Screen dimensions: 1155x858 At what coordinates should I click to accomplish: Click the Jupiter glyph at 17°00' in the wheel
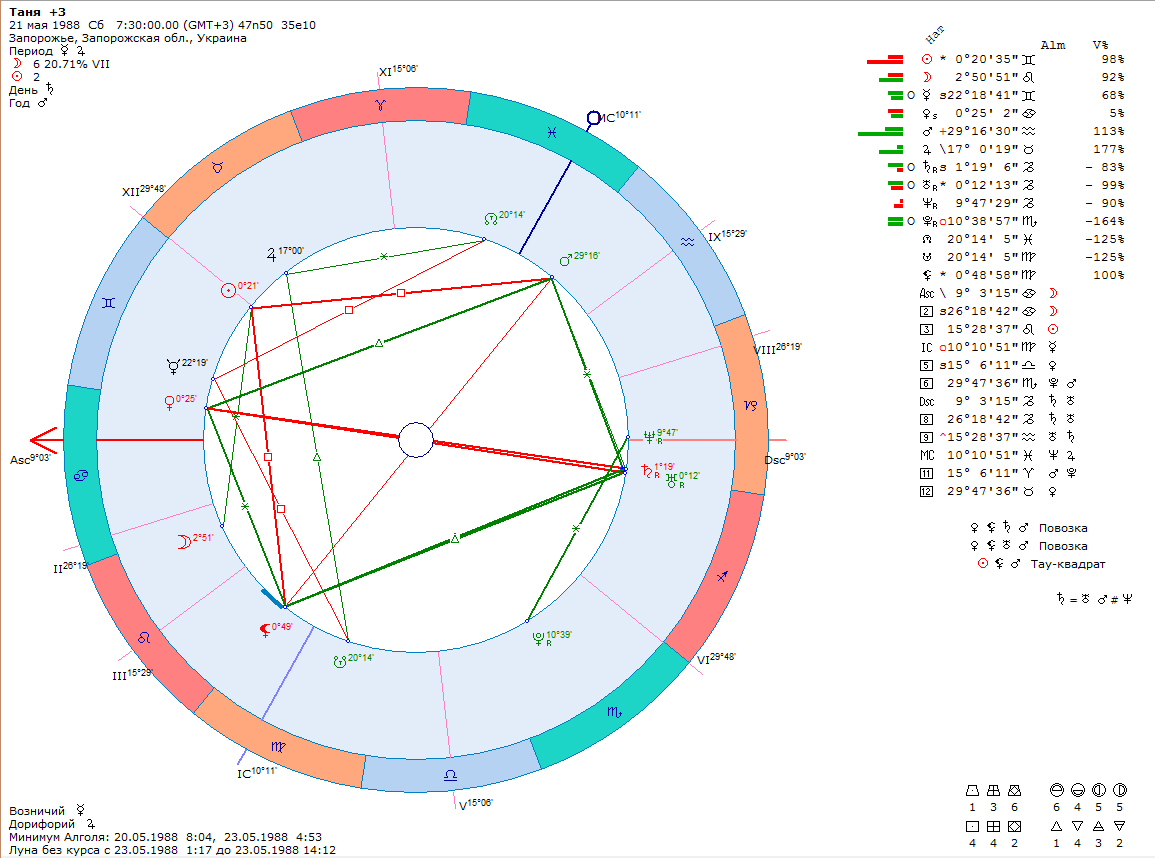pos(271,254)
